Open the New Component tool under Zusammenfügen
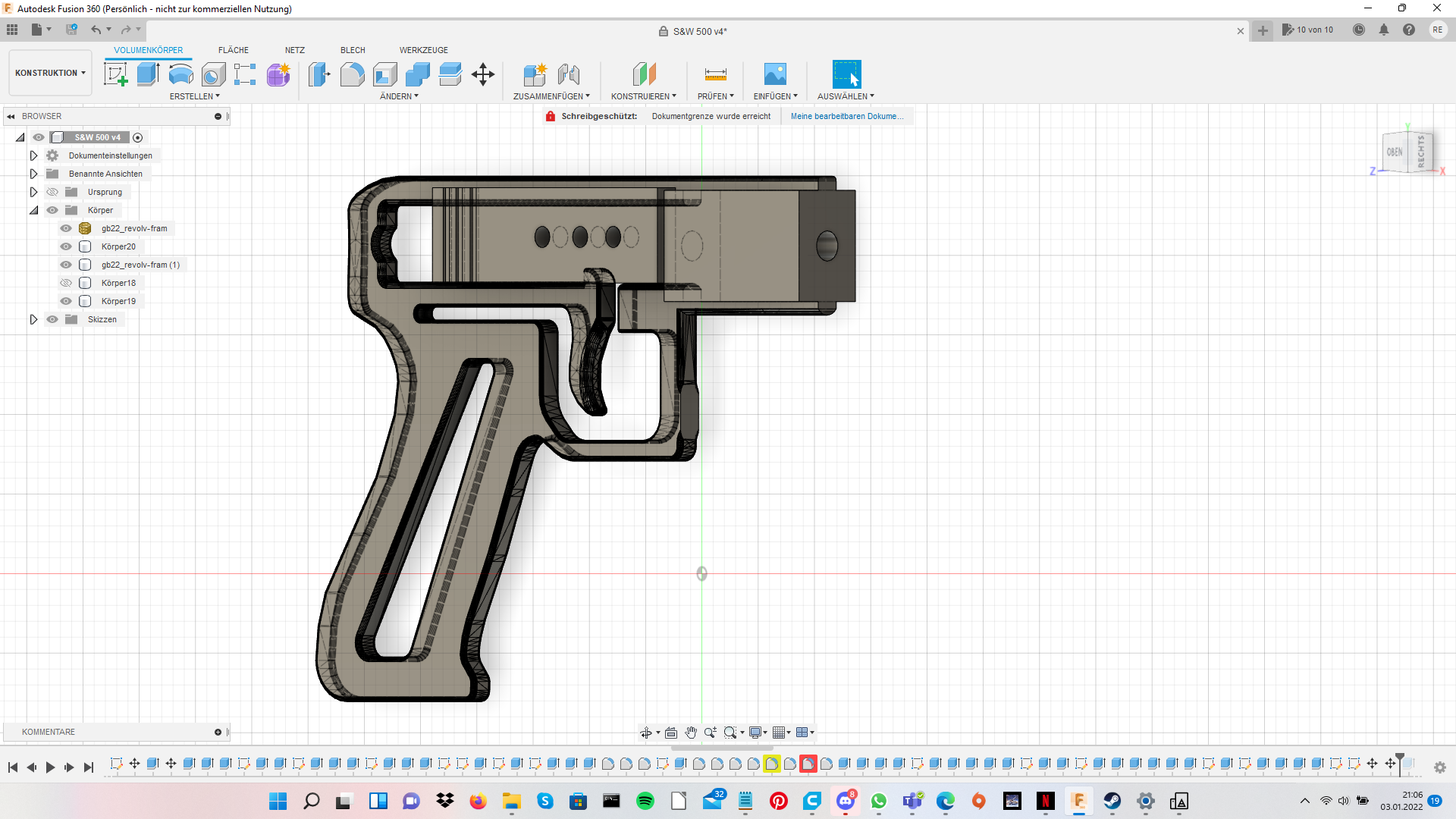 pyautogui.click(x=536, y=74)
